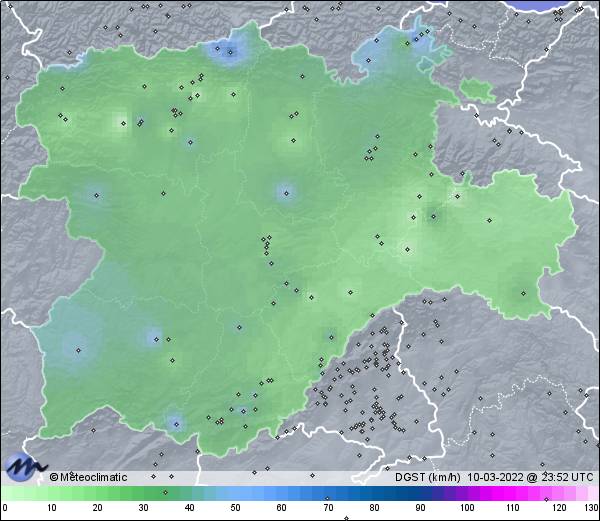Click the 10 label on the scale
Viewport: 600px width, 521px height.
pos(52,508)
